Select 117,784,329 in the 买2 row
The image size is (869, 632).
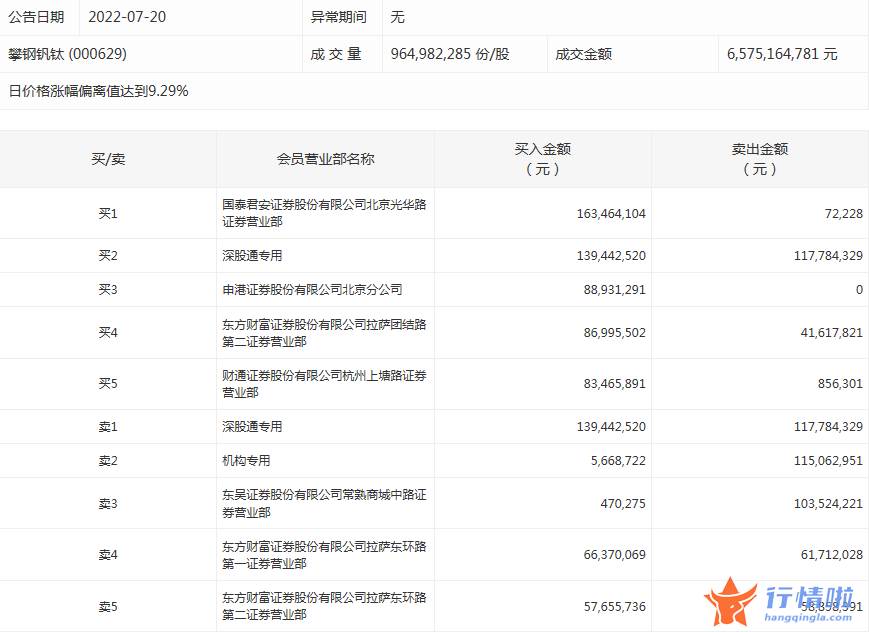pyautogui.click(x=829, y=256)
